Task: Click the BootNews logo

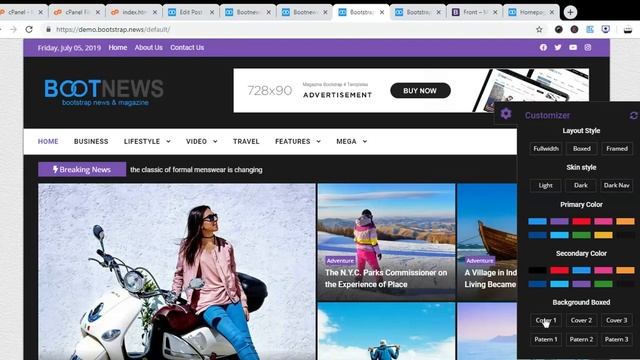Action: pos(104,92)
